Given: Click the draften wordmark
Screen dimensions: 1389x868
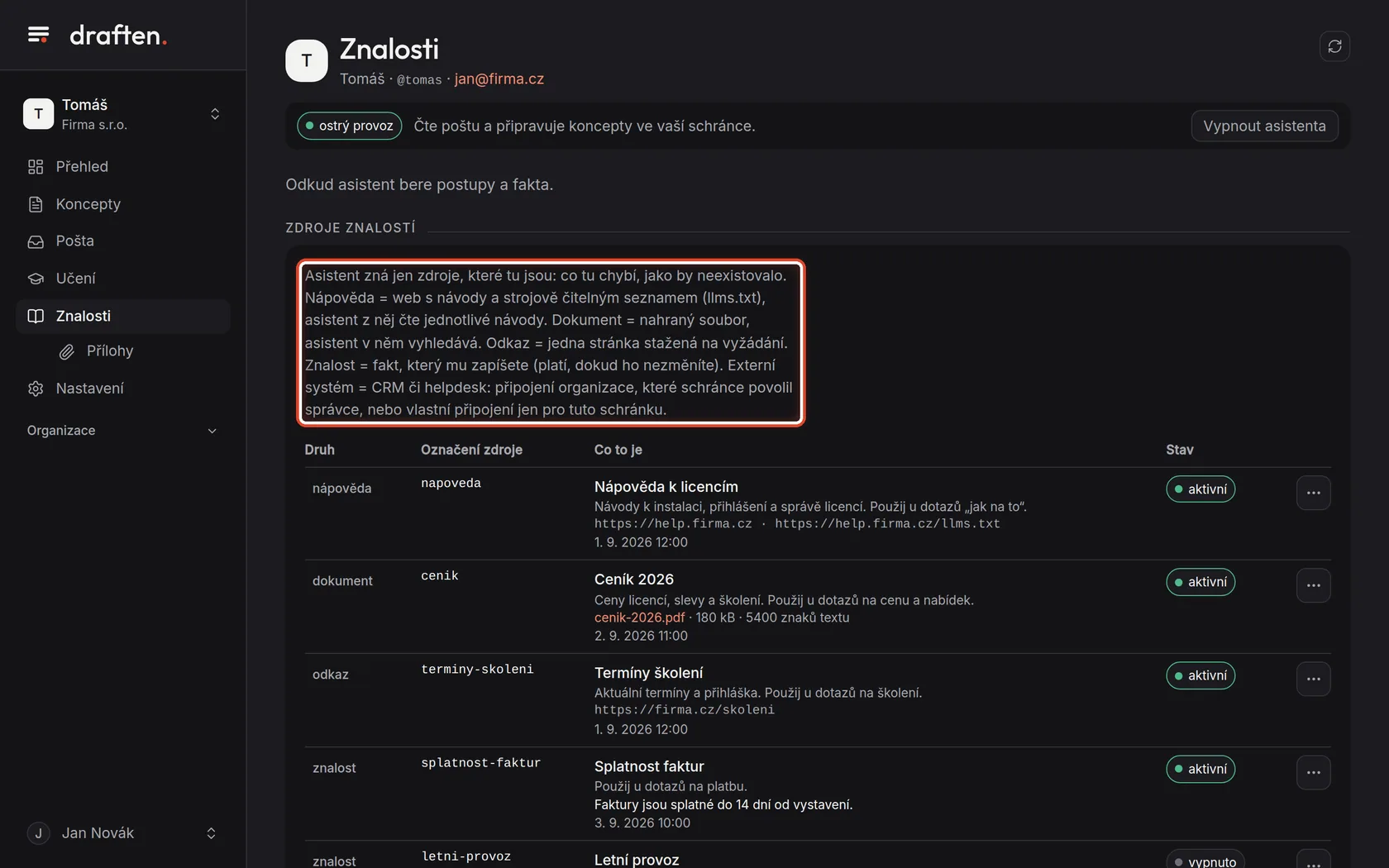Looking at the screenshot, I should (x=118, y=35).
